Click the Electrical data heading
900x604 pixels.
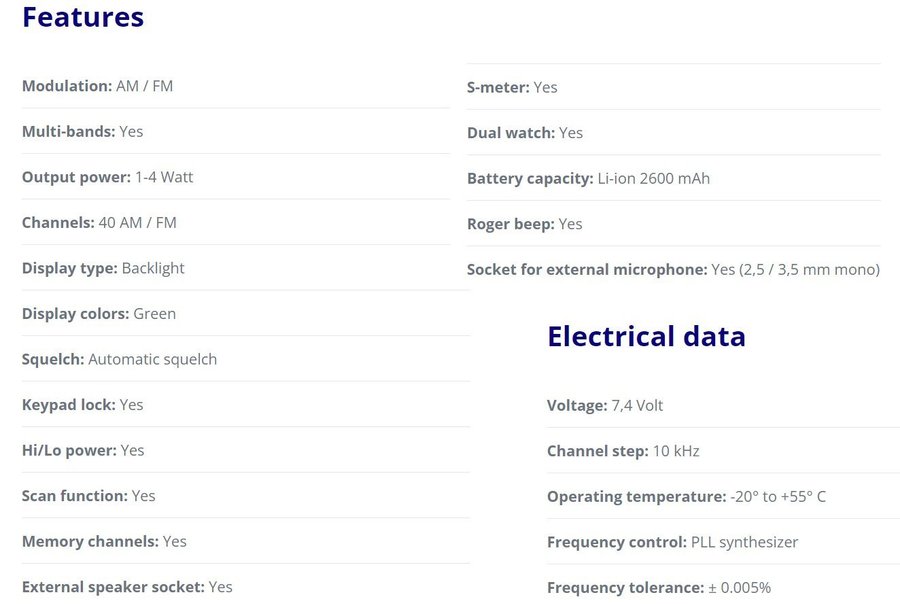point(646,336)
